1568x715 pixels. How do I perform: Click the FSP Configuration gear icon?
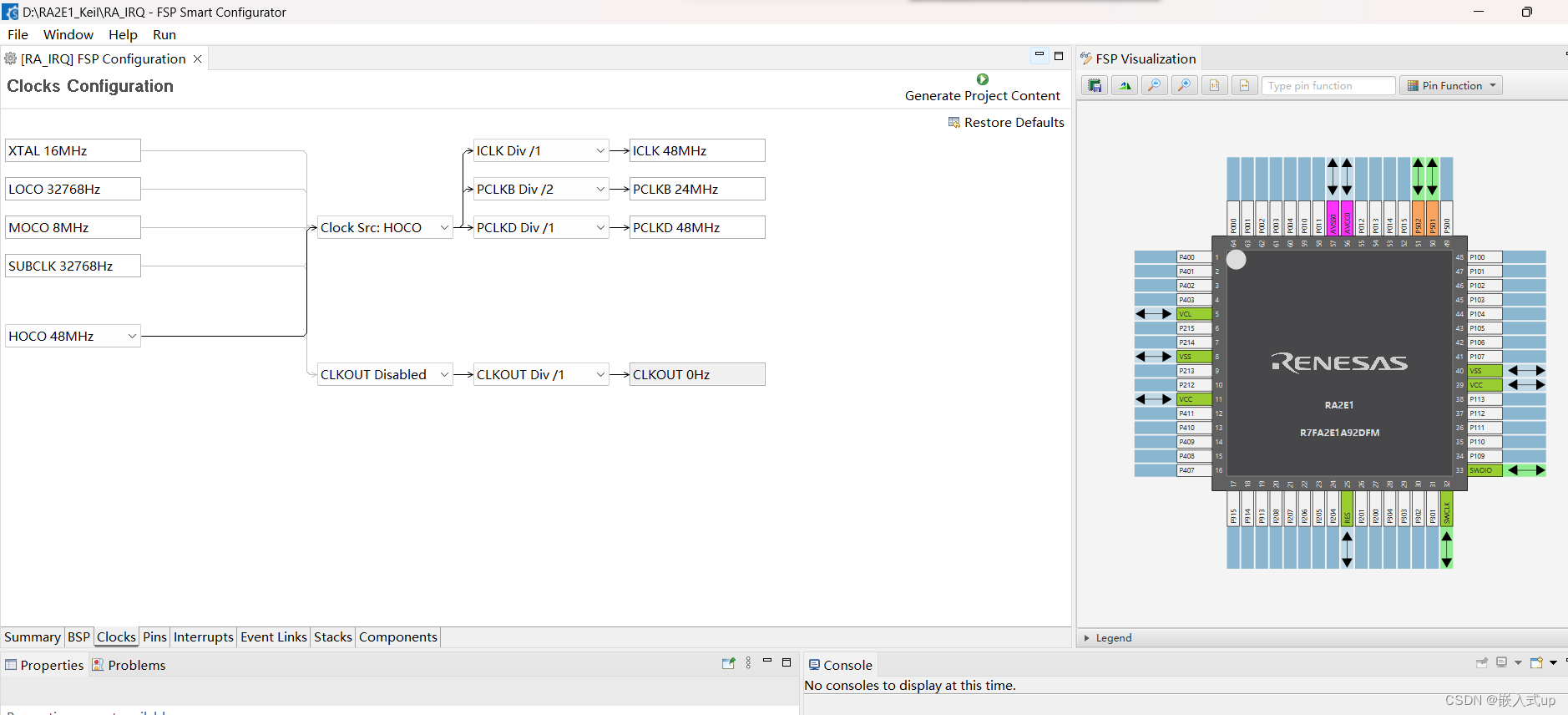11,58
